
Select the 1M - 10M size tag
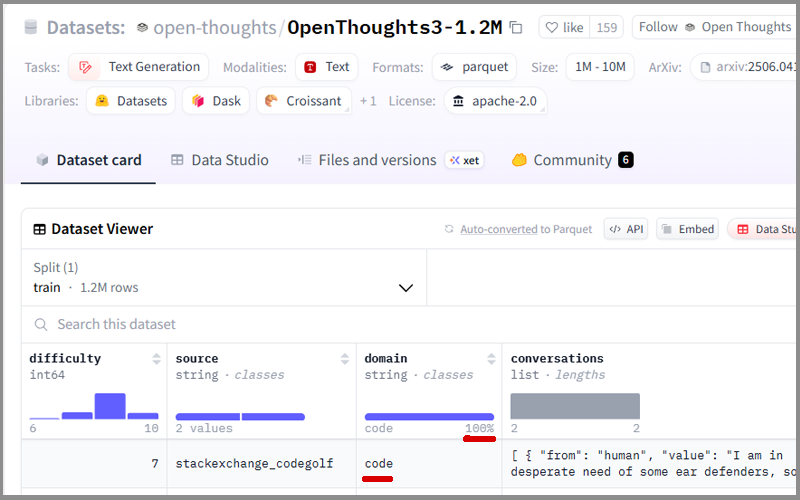point(600,67)
